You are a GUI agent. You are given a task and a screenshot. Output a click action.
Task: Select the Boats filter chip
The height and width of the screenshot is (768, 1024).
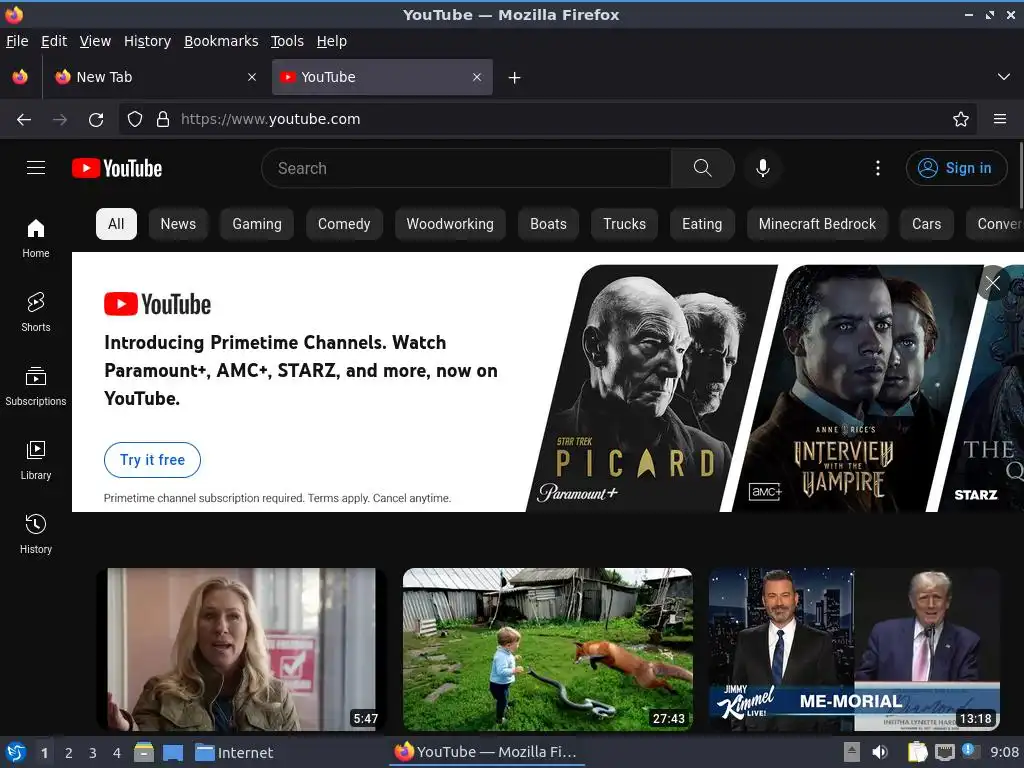coord(549,224)
